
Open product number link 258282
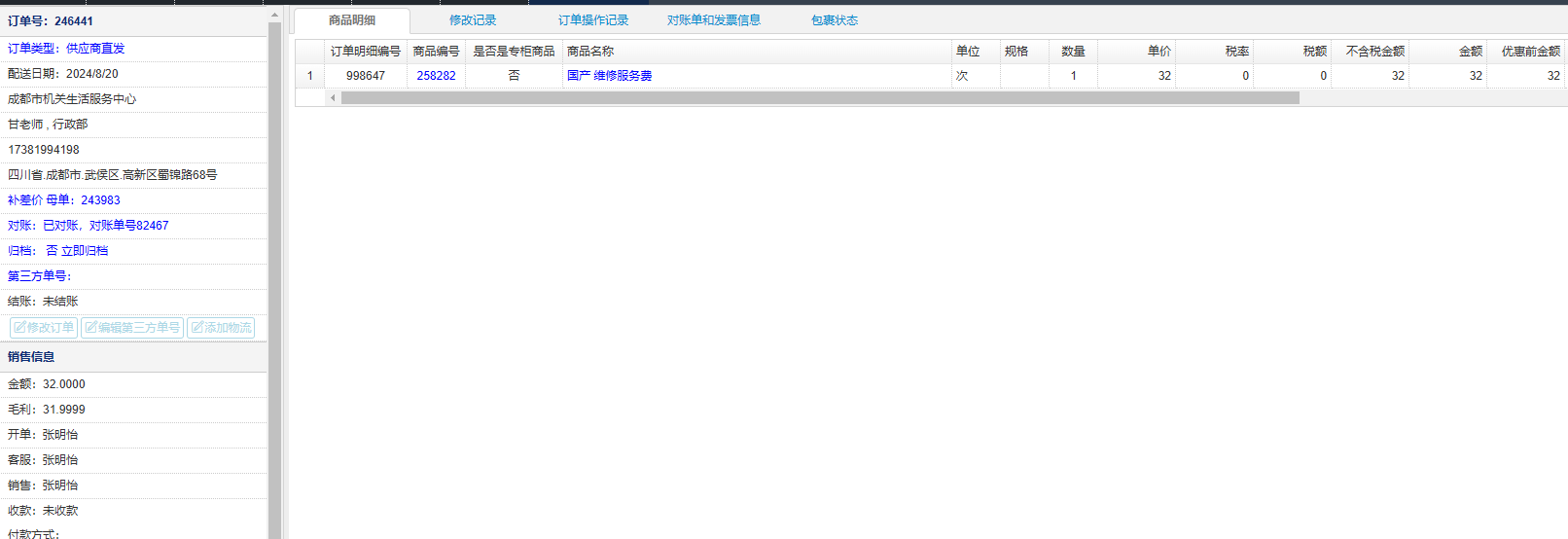(436, 76)
